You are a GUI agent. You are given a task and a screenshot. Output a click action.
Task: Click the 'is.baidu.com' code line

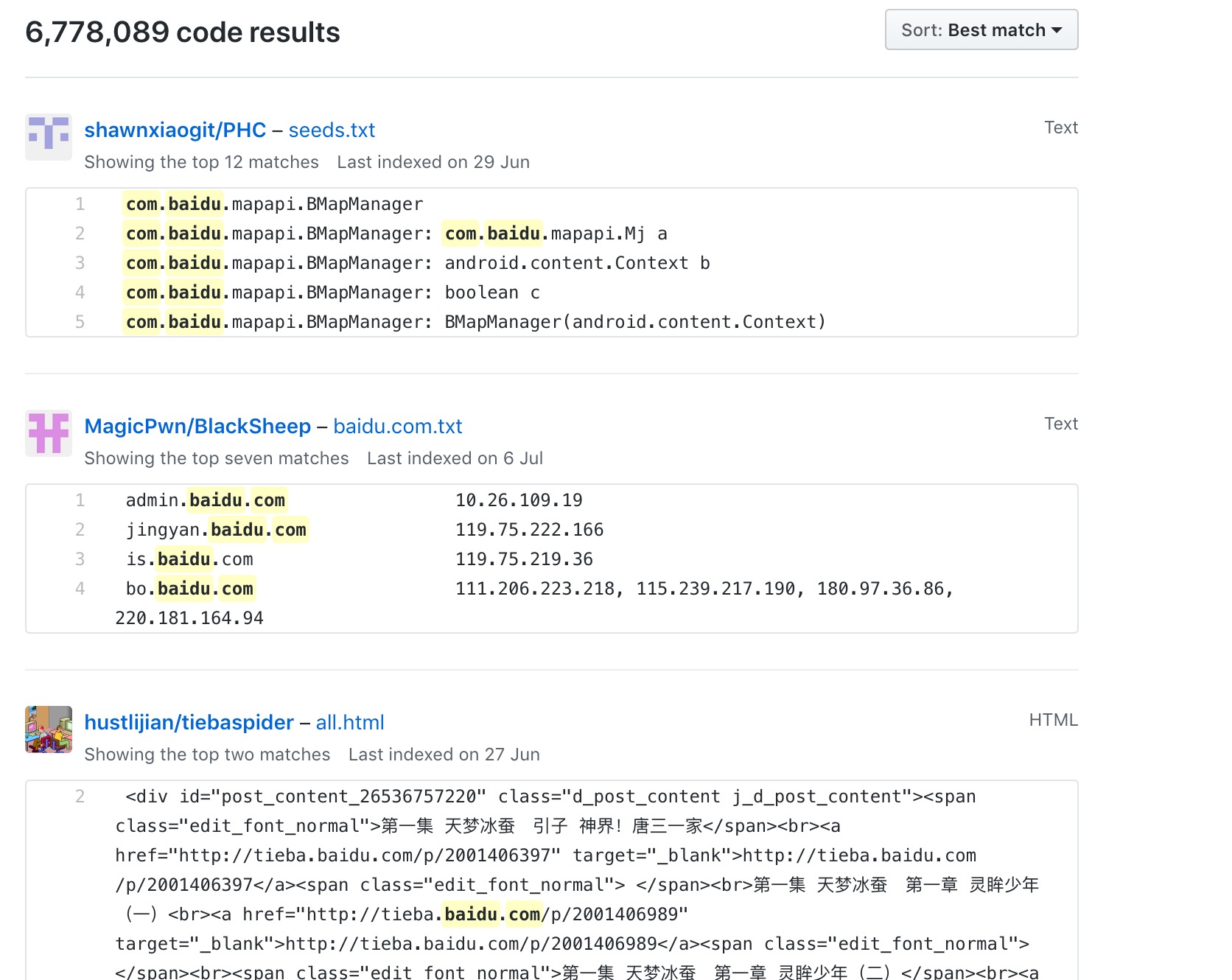189,559
